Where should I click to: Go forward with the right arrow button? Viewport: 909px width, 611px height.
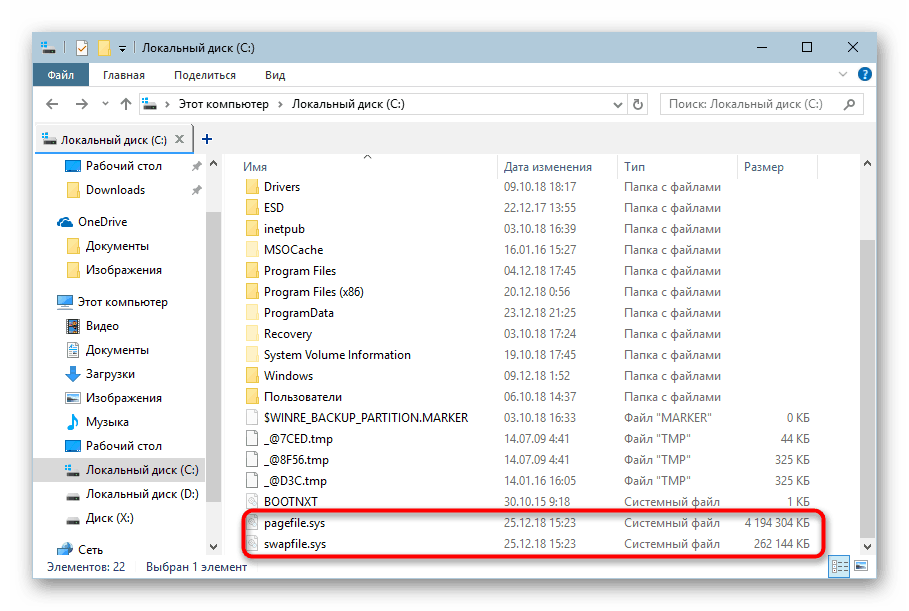pyautogui.click(x=82, y=104)
